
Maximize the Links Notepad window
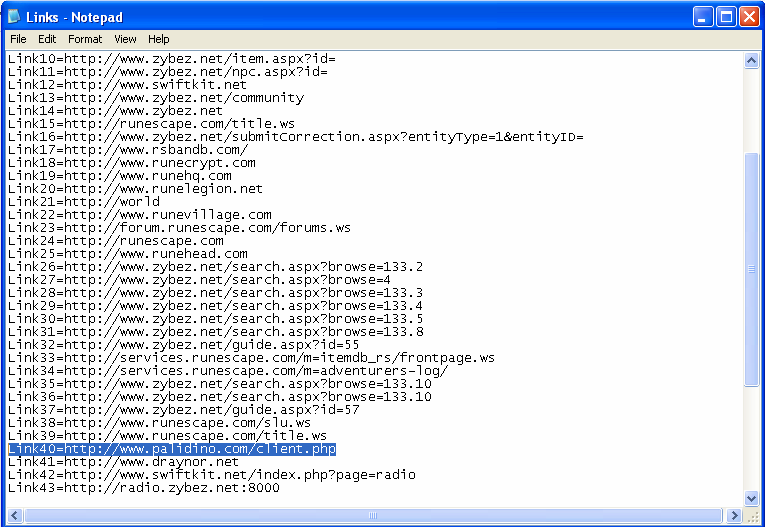(727, 16)
